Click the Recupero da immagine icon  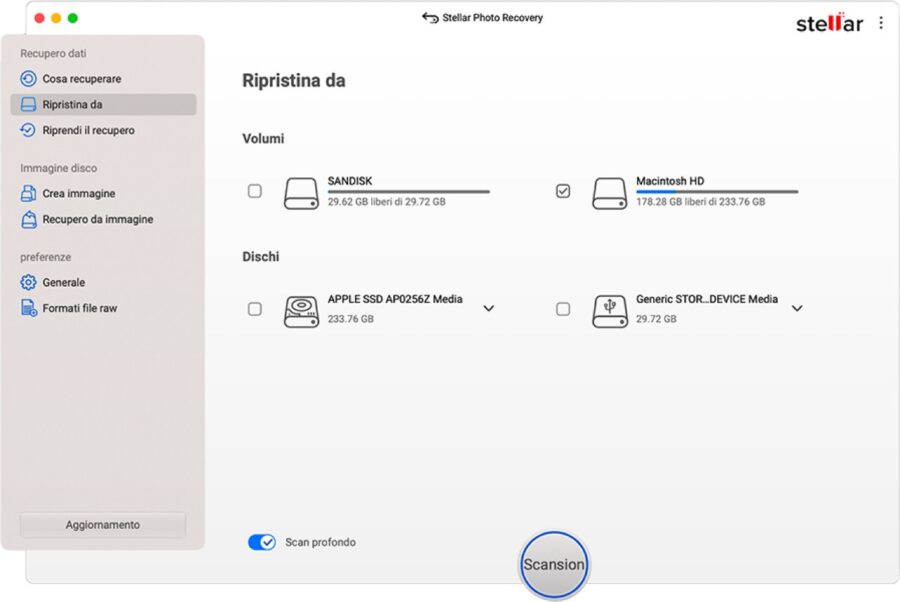click(x=28, y=219)
